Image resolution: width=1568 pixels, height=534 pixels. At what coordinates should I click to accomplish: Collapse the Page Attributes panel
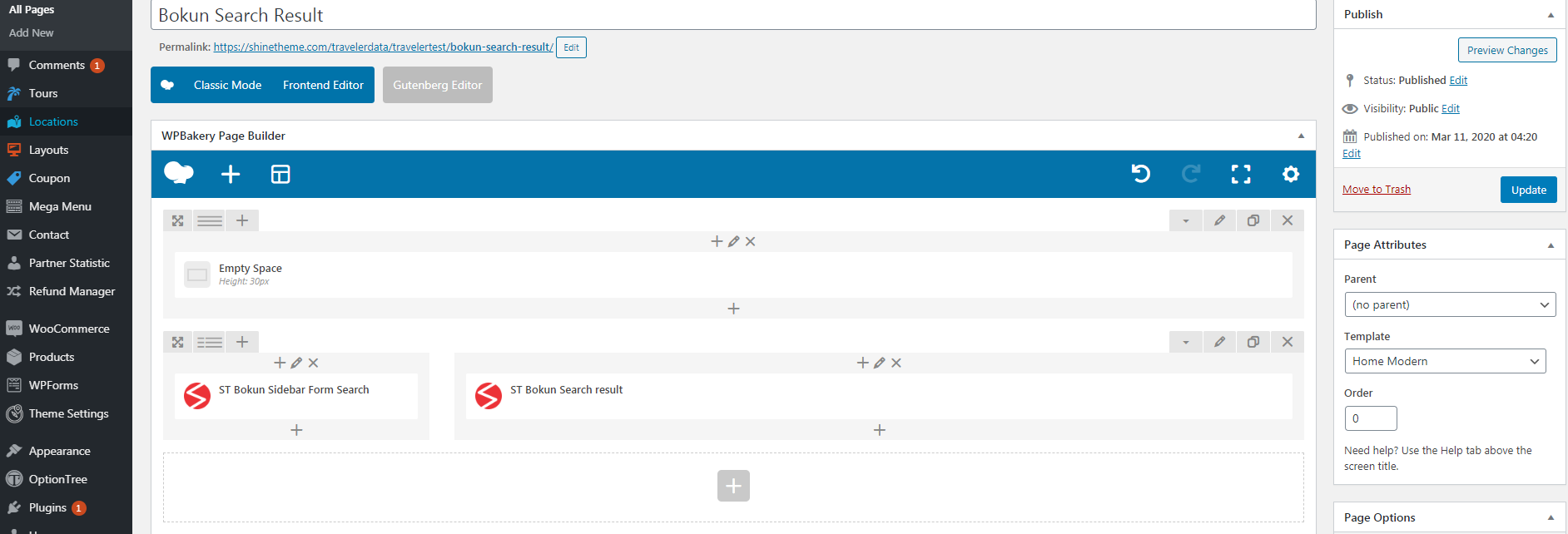tap(1551, 245)
